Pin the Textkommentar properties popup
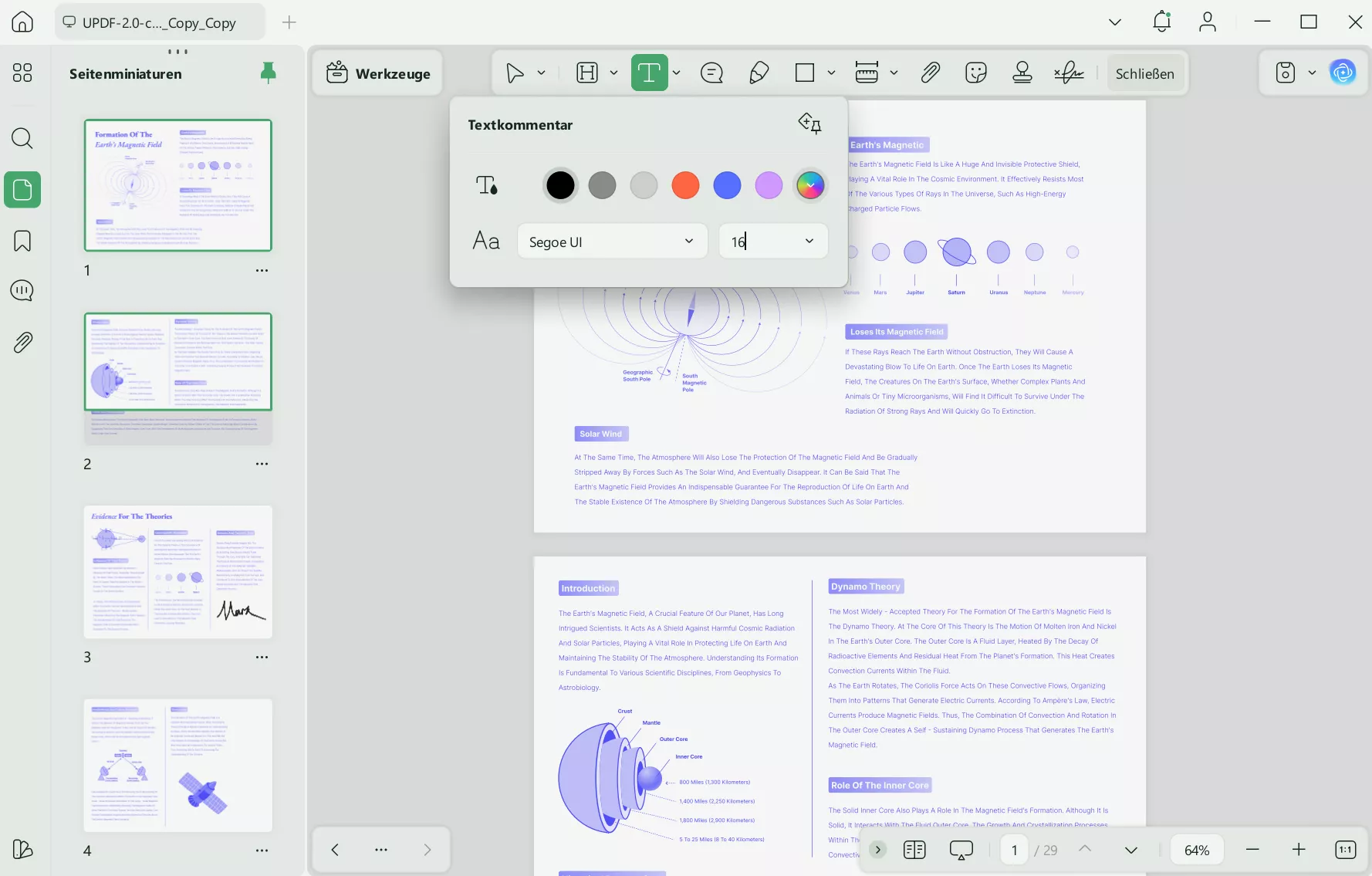 tap(809, 123)
